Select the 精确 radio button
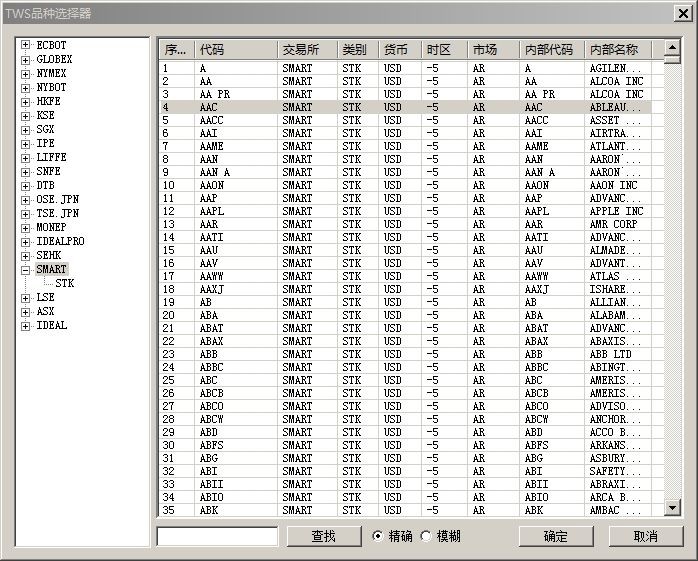The image size is (698, 561). tap(377, 536)
